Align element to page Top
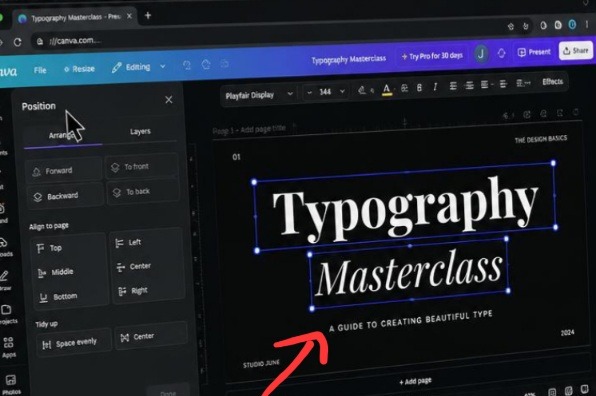 click(49, 248)
